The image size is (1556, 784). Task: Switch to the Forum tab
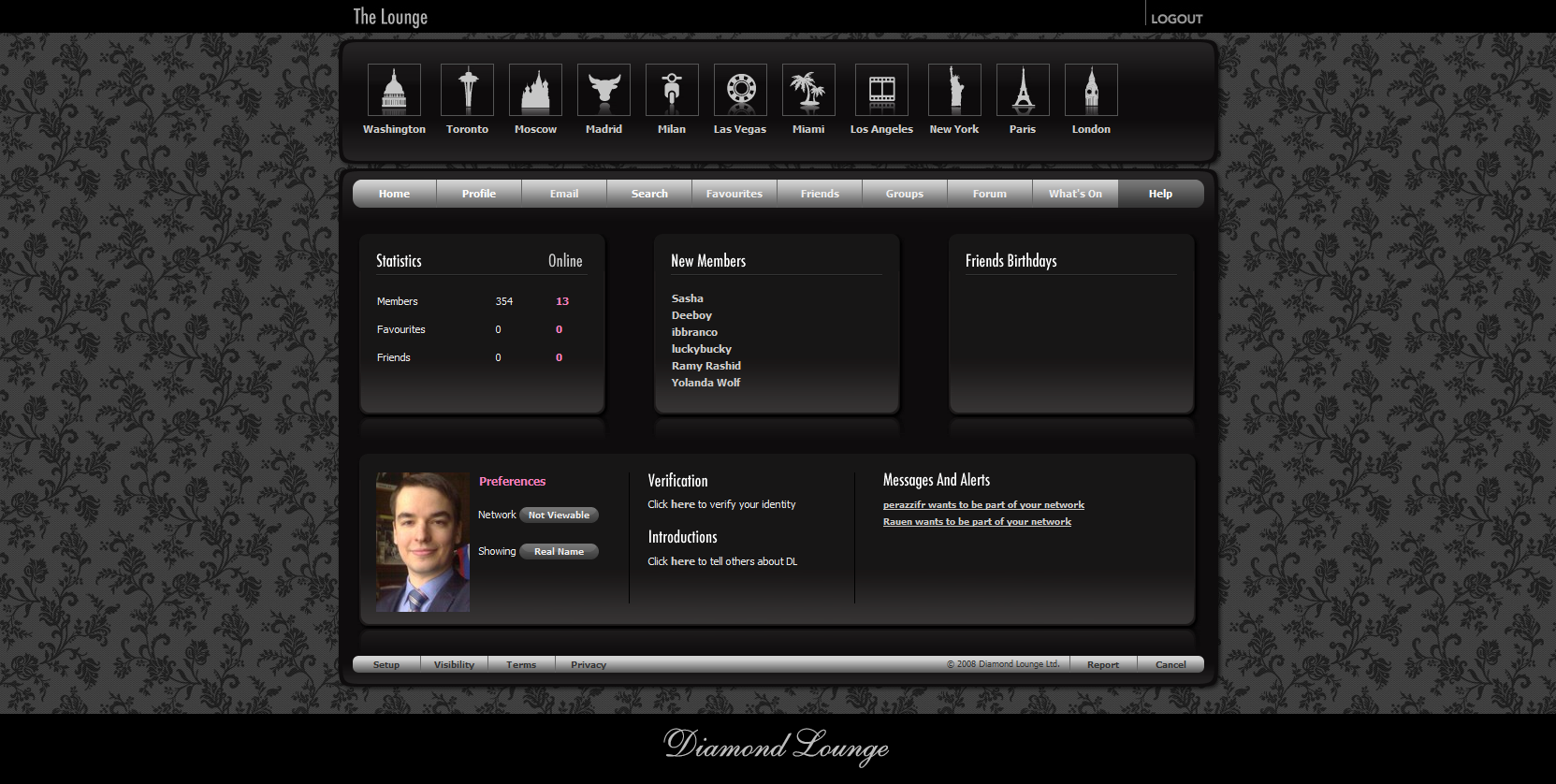point(989,194)
